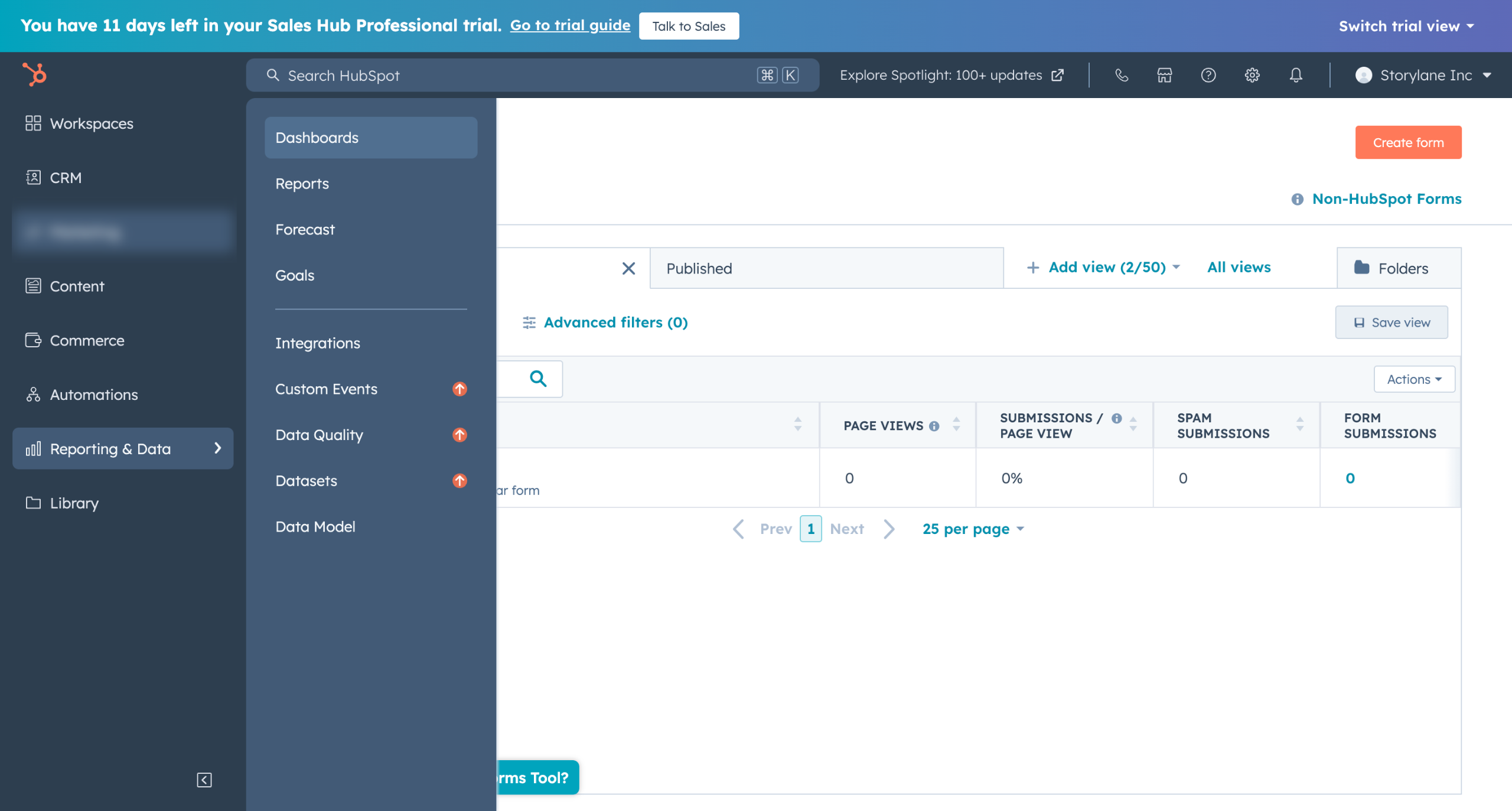Close the current view tab

(x=628, y=269)
